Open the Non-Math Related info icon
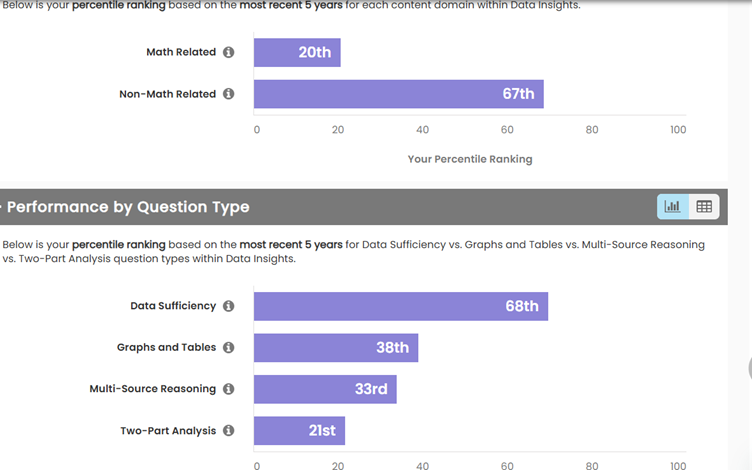The height and width of the screenshot is (470, 752). tap(228, 94)
